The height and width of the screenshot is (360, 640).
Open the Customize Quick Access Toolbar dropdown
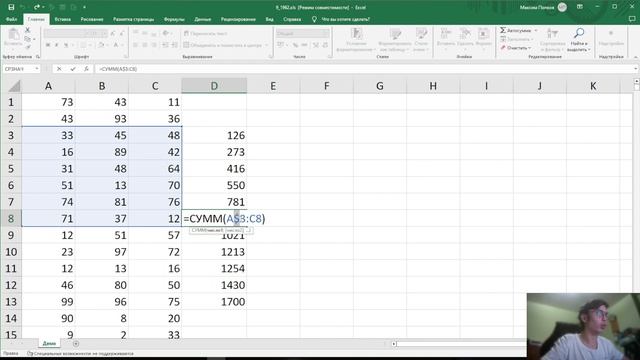(x=84, y=7)
